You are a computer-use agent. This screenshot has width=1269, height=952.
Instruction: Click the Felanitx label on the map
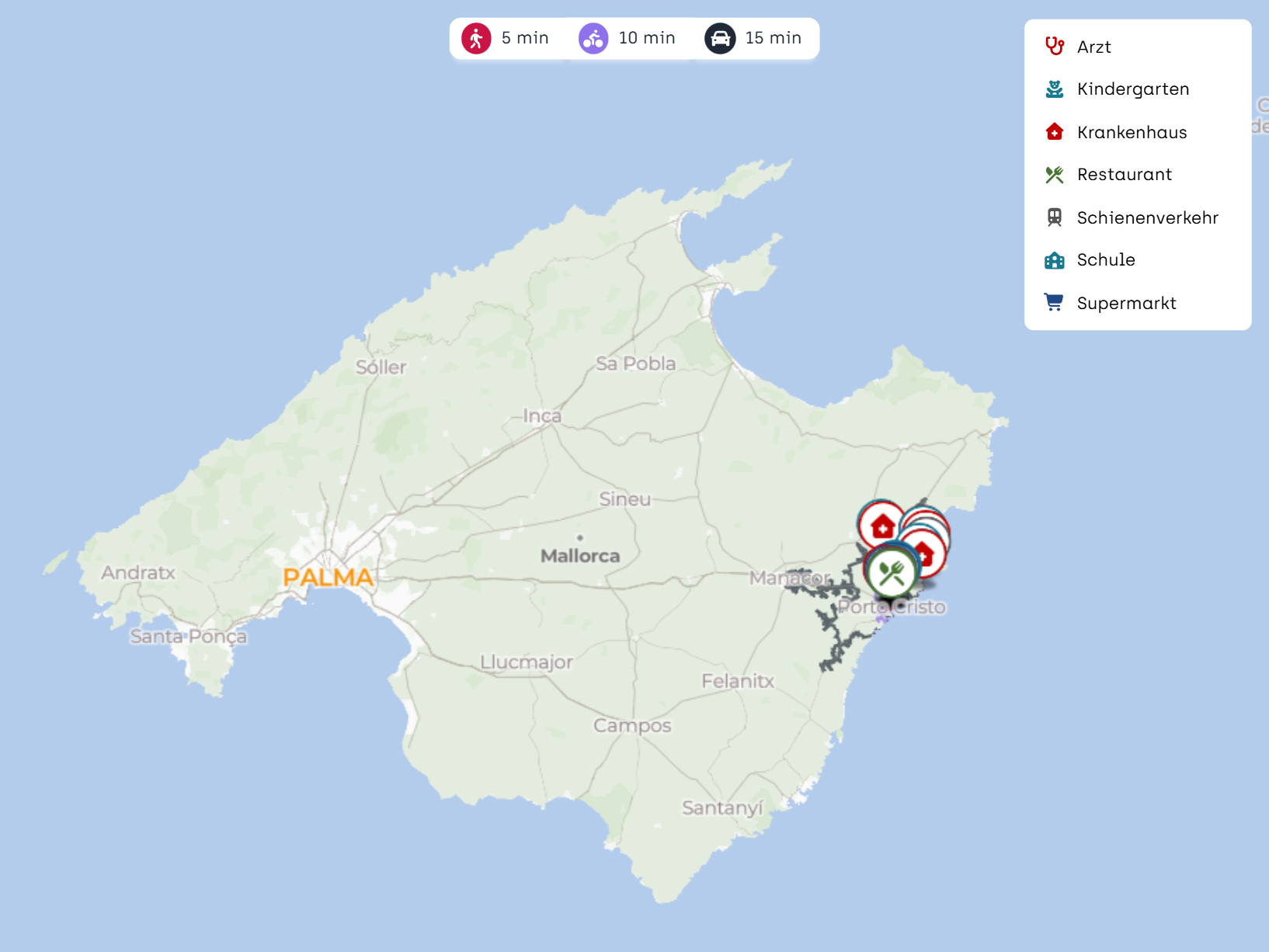tap(738, 681)
